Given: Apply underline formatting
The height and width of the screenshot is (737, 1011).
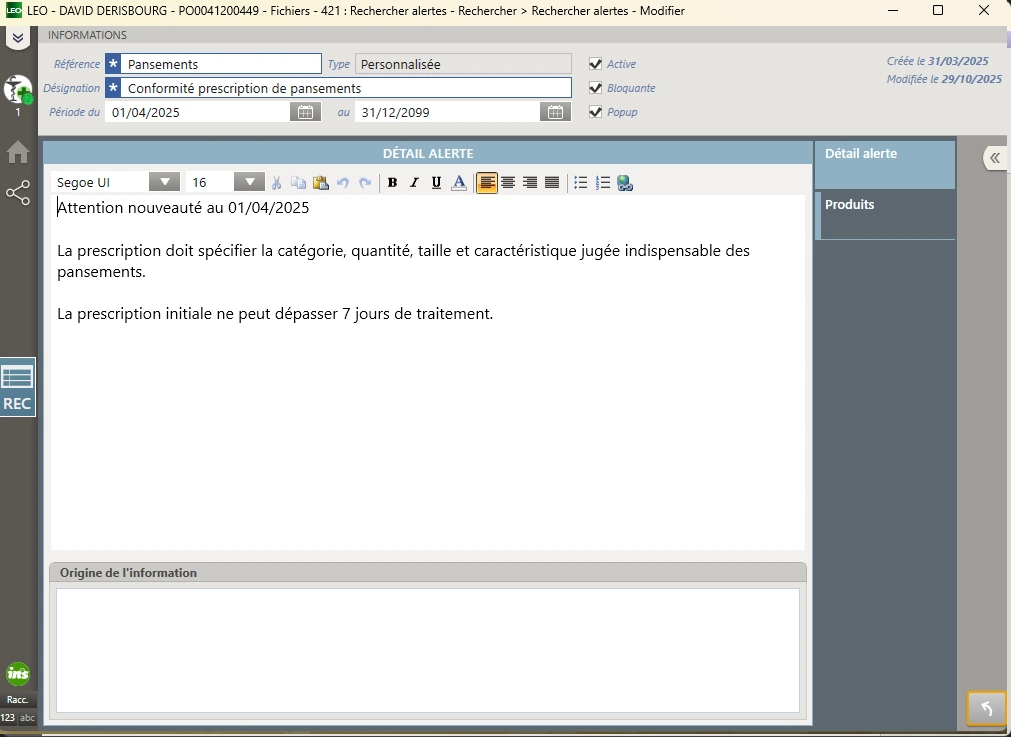Looking at the screenshot, I should coord(436,183).
